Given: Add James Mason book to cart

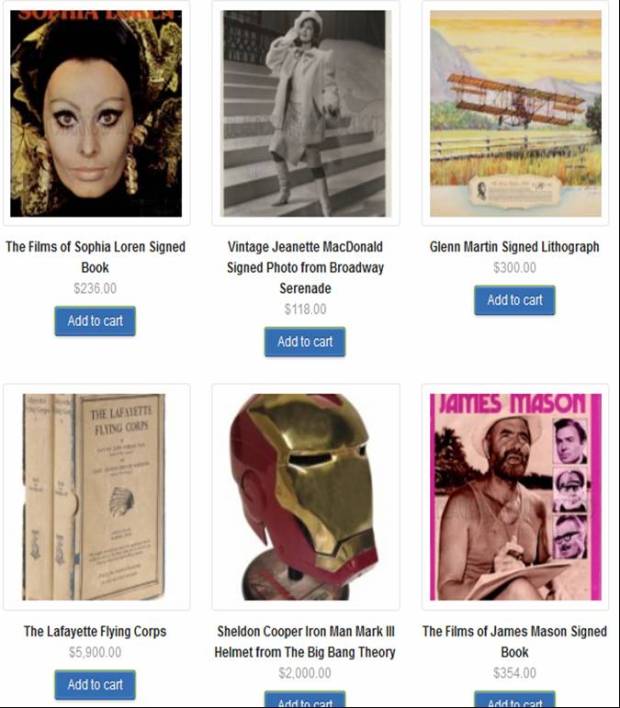Looking at the screenshot, I should (515, 699).
